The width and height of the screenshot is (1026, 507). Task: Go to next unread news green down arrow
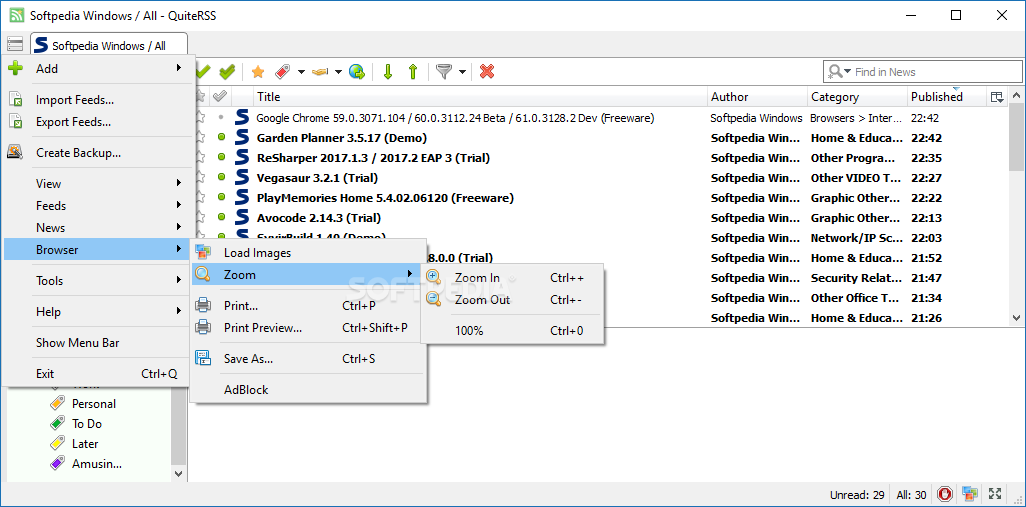click(387, 72)
